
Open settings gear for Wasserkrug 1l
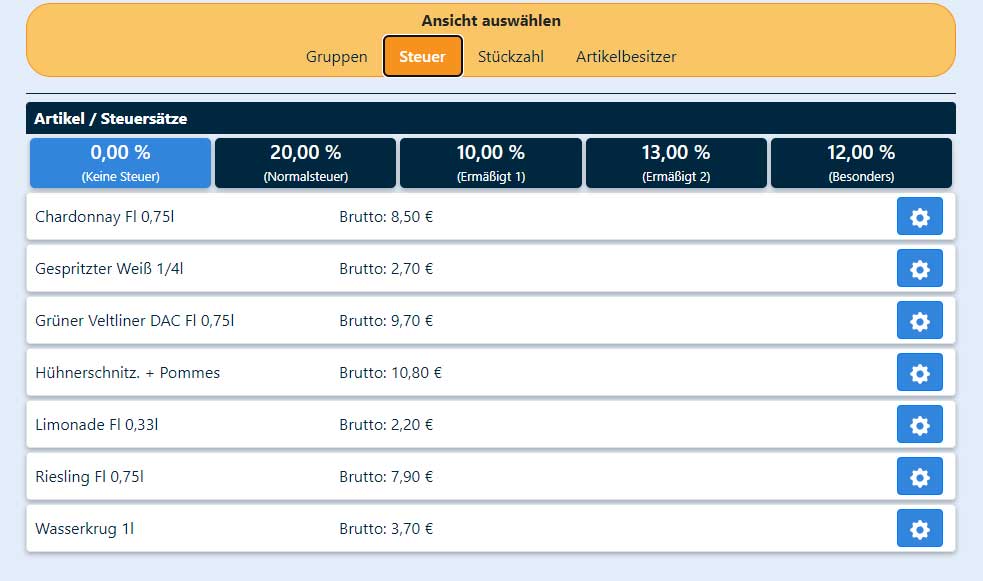[x=919, y=528]
